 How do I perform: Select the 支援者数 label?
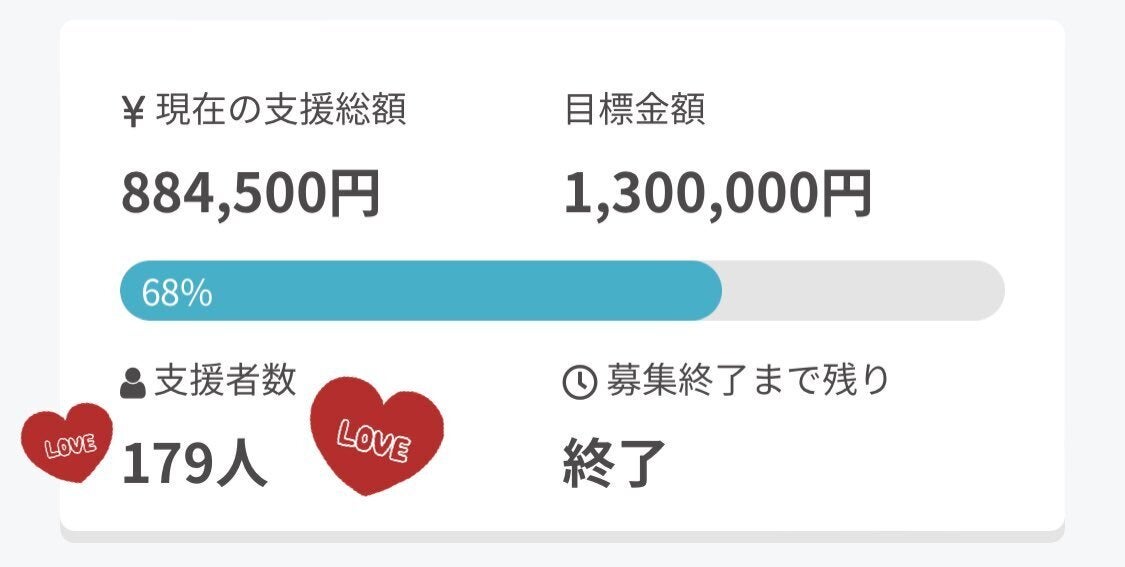pos(225,381)
